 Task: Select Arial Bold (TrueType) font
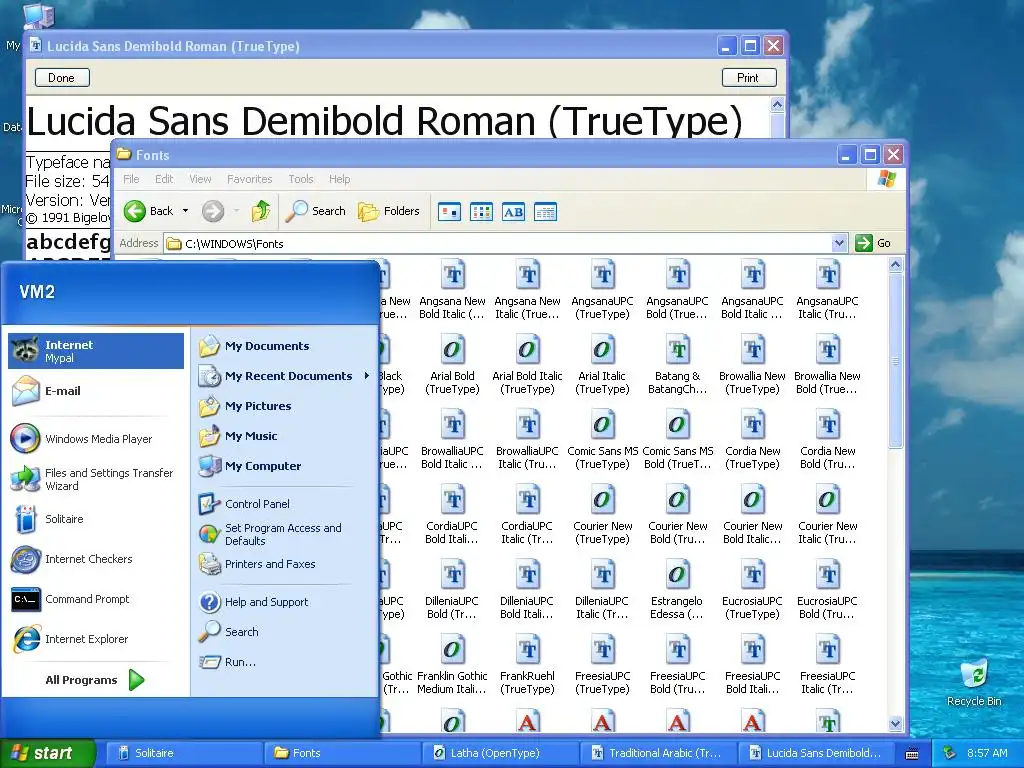[x=452, y=366]
